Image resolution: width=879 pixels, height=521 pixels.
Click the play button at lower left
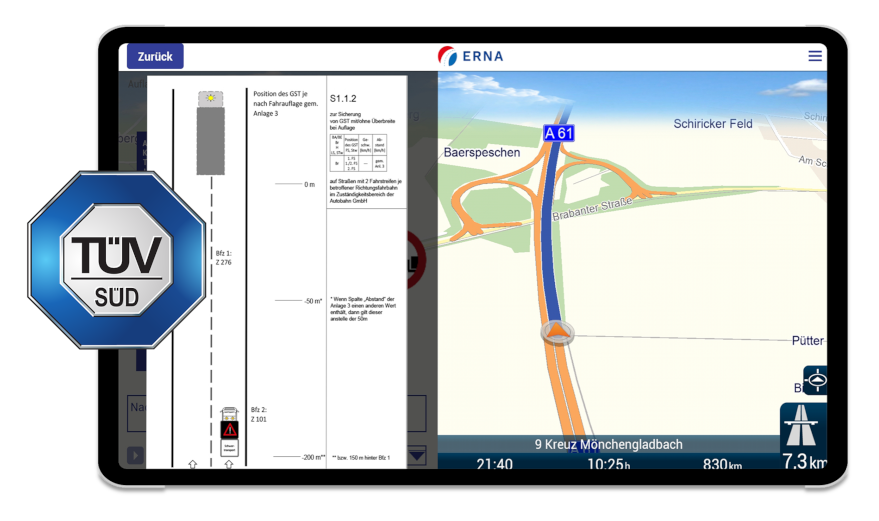pos(135,455)
